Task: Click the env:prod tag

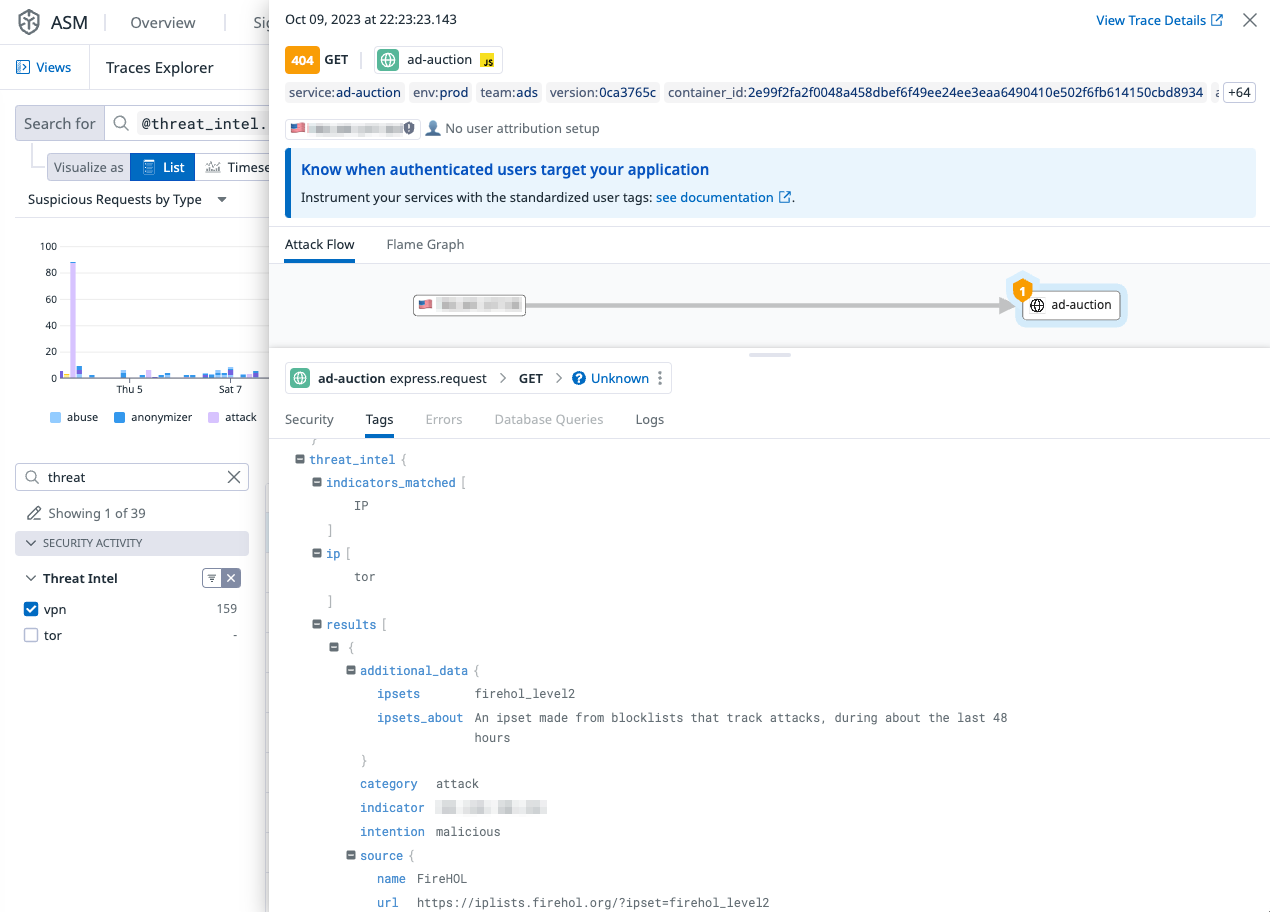Action: (x=441, y=92)
